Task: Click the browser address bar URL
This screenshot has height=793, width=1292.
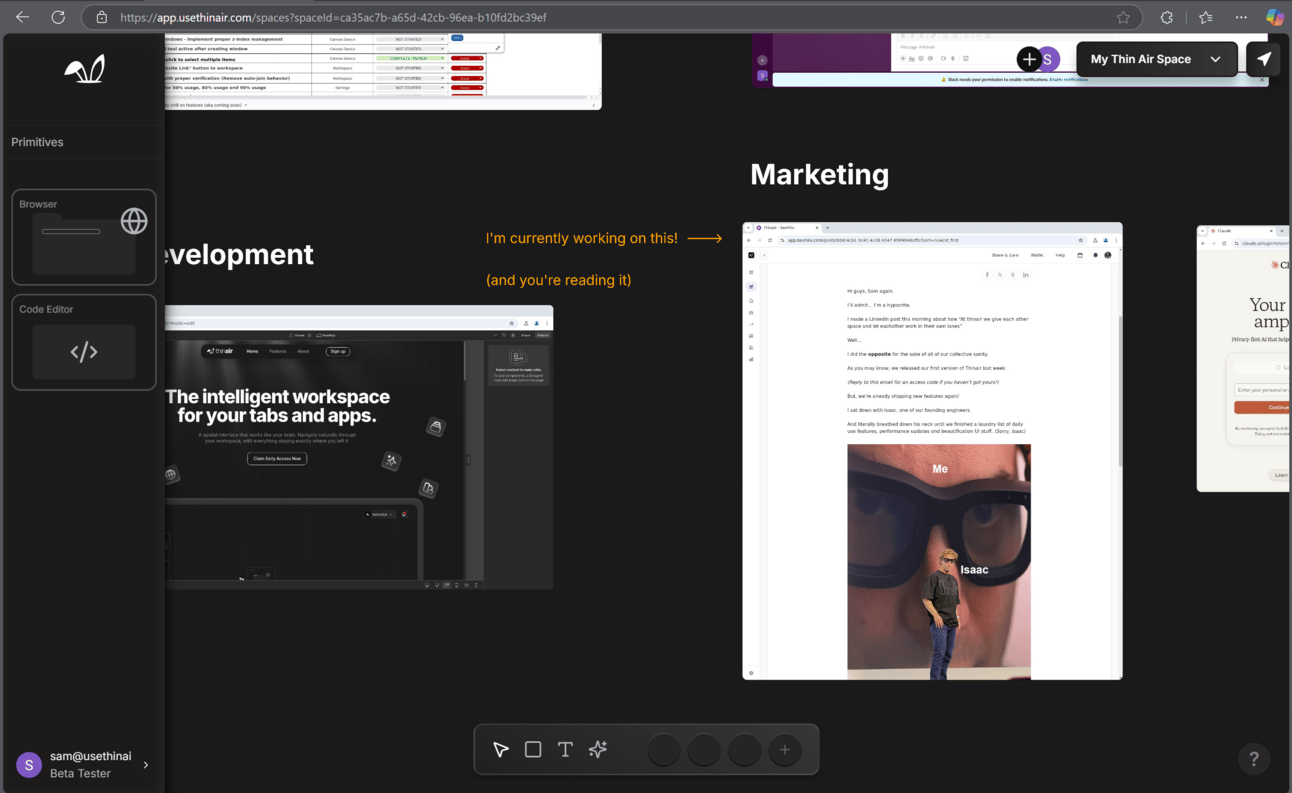Action: point(333,17)
